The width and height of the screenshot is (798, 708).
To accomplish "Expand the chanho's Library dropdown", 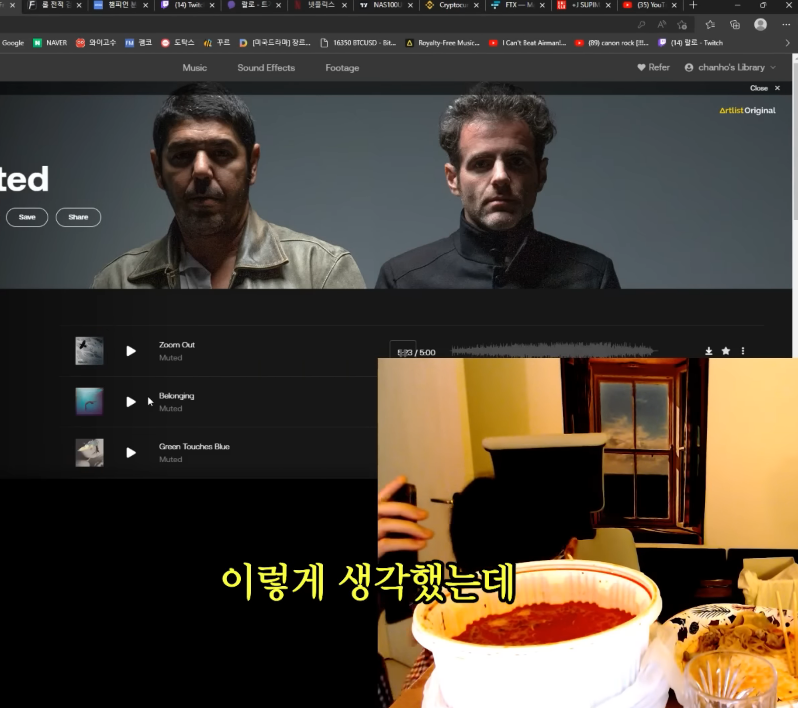I will [x=730, y=67].
